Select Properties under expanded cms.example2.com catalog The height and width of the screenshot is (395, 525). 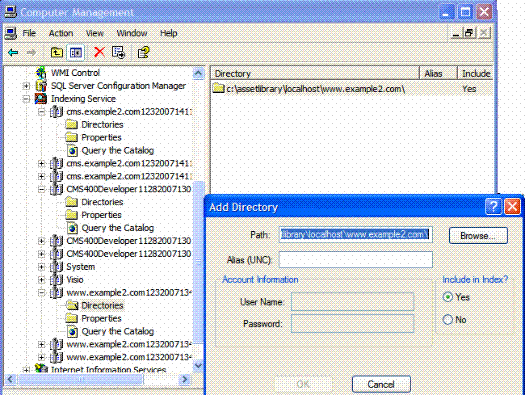pos(101,138)
